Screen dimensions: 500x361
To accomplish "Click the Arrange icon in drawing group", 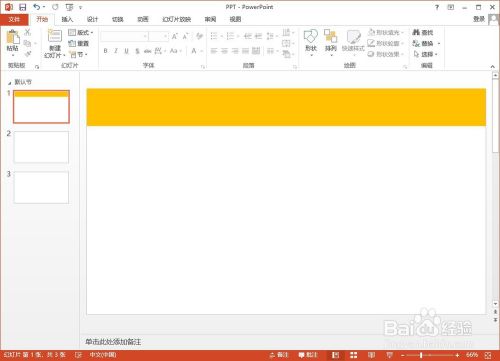I will coord(331,36).
